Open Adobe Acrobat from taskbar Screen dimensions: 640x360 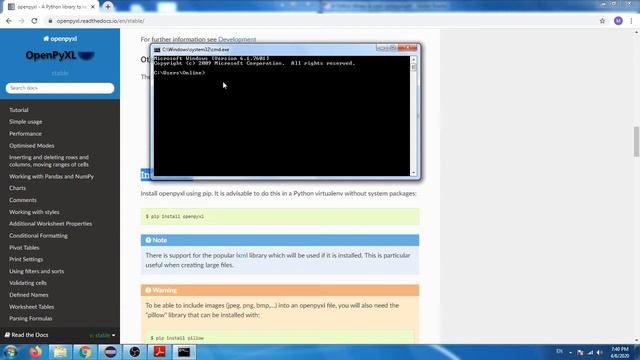(x=160, y=352)
